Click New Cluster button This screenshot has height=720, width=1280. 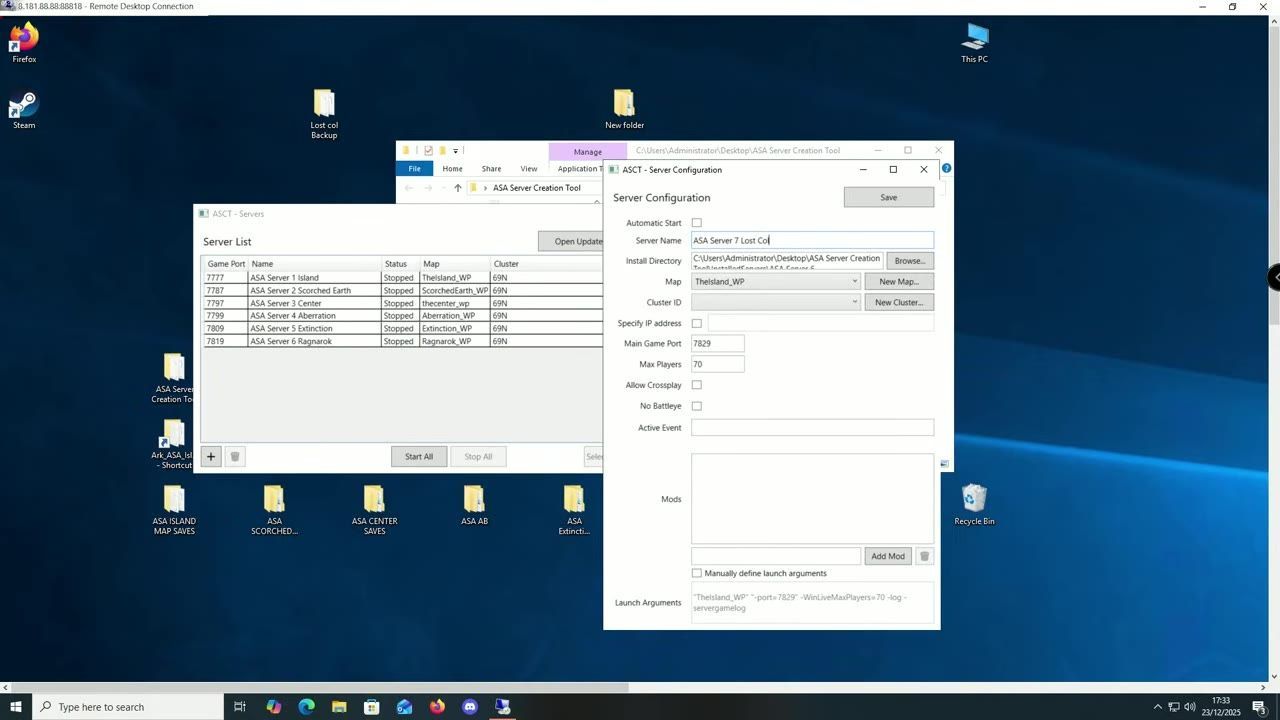[899, 302]
